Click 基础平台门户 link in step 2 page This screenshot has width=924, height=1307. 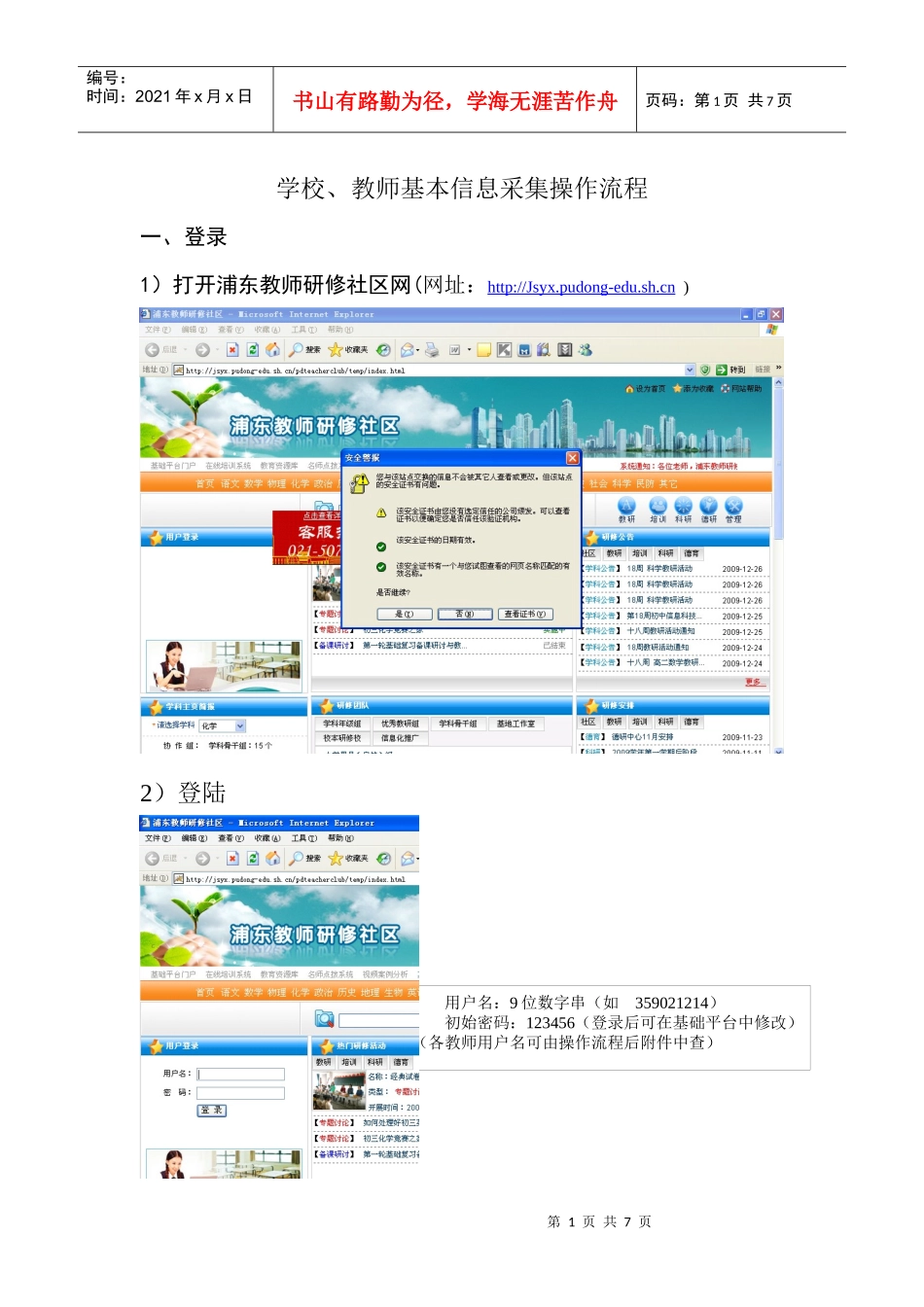pyautogui.click(x=173, y=974)
